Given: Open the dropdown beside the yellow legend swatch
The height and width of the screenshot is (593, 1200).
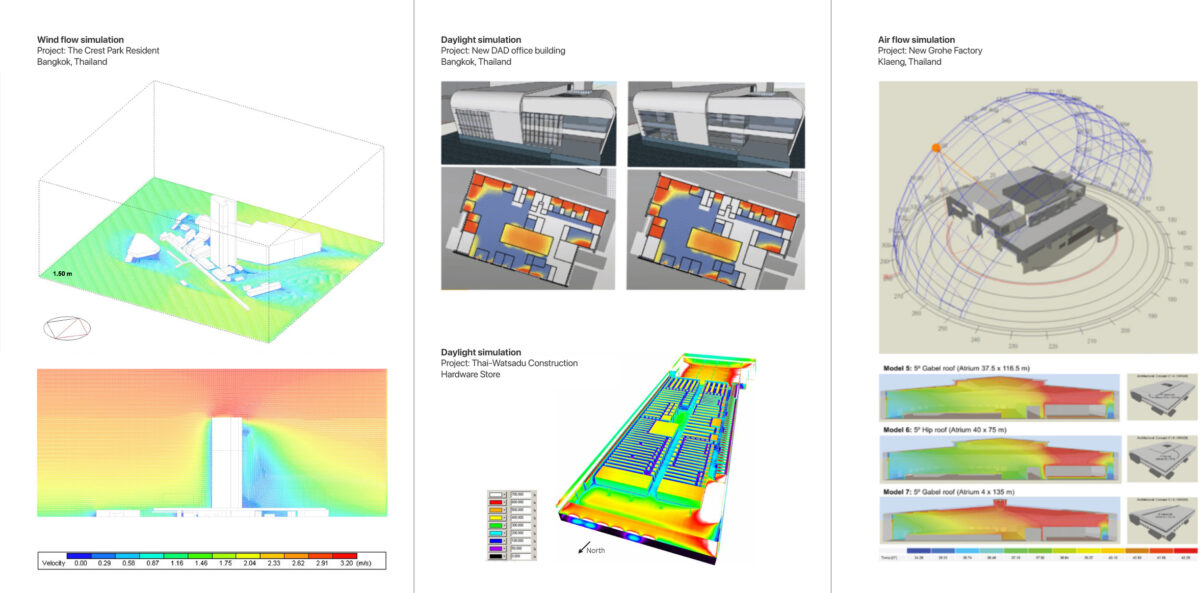Looking at the screenshot, I should click(504, 517).
